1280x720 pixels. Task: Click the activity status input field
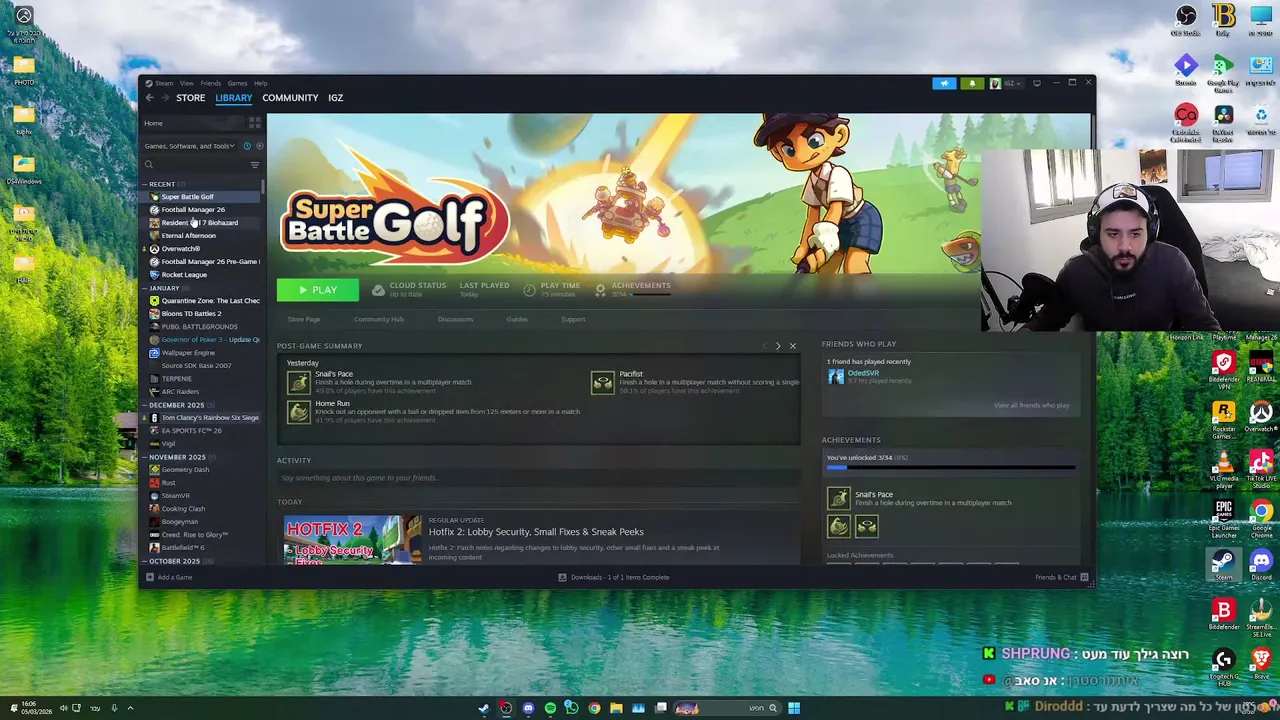click(x=538, y=478)
